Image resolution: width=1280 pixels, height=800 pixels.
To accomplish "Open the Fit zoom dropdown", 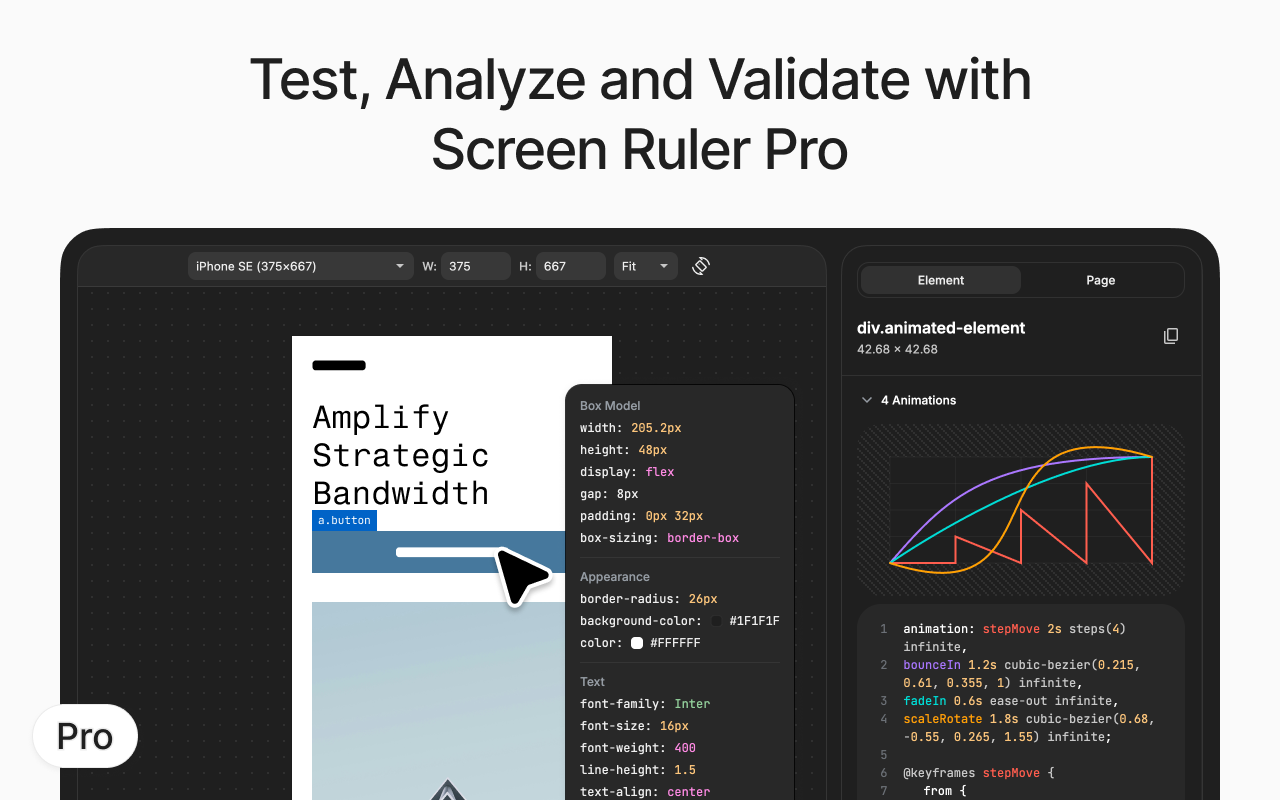I will point(645,266).
